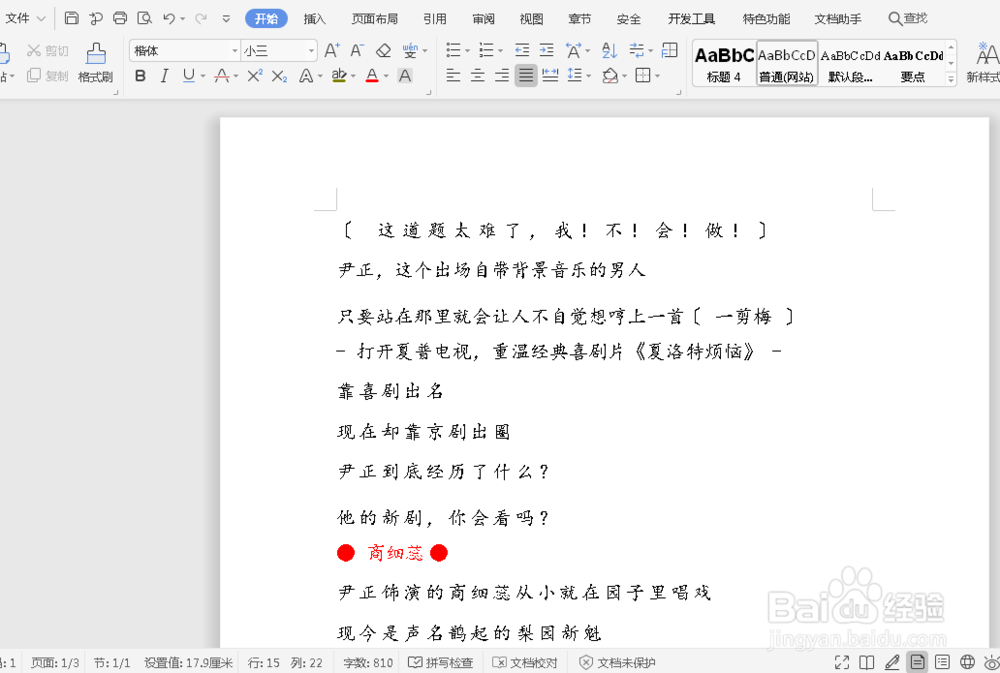Open Print Preview icon
The height and width of the screenshot is (673, 1000).
[145, 18]
